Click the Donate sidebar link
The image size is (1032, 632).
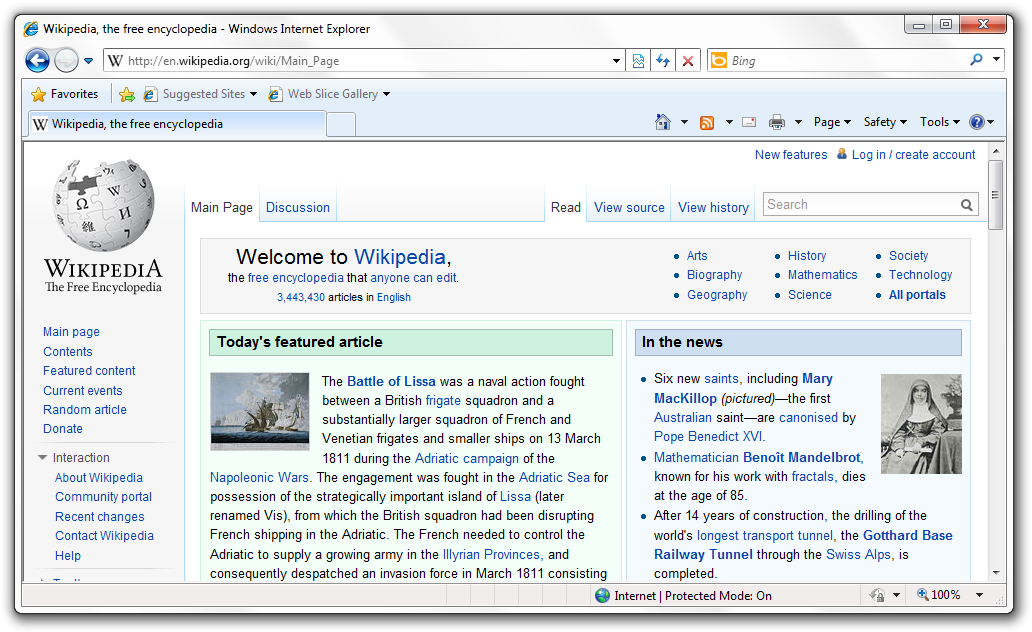pos(63,429)
